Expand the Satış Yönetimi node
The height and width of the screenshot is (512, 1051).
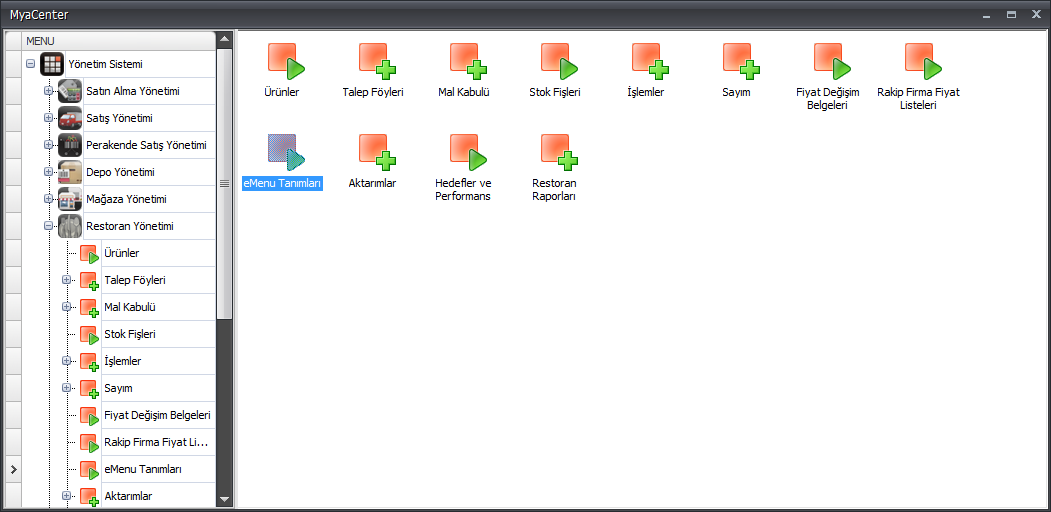click(x=48, y=118)
